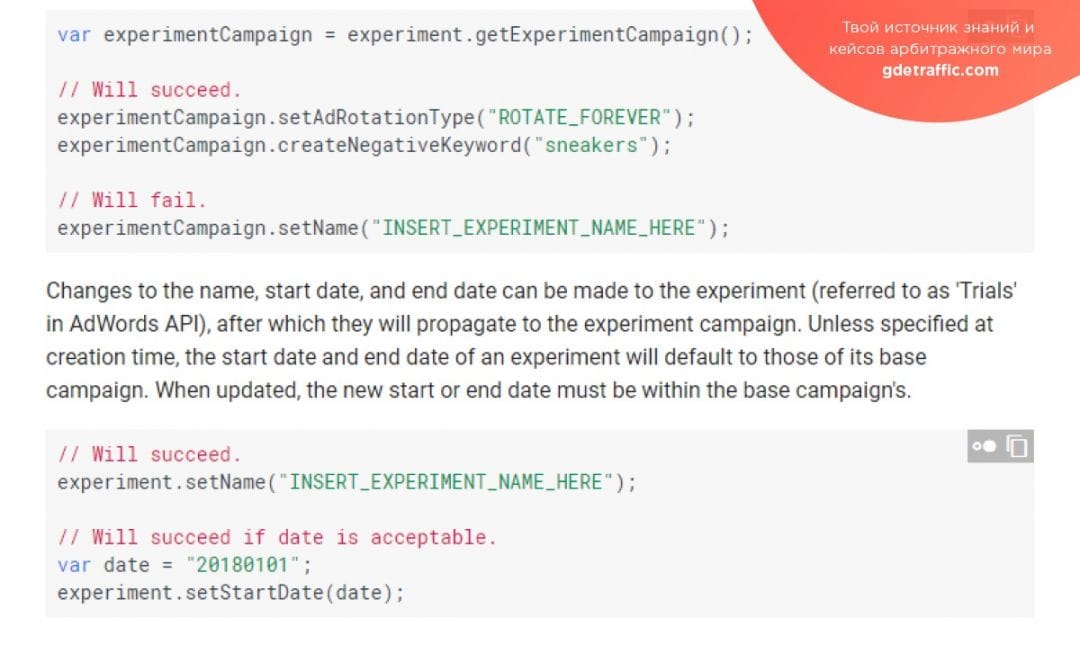The width and height of the screenshot is (1080, 645).
Task: Click the createNegativeKeyword("sneakers") code line
Action: [x=364, y=145]
